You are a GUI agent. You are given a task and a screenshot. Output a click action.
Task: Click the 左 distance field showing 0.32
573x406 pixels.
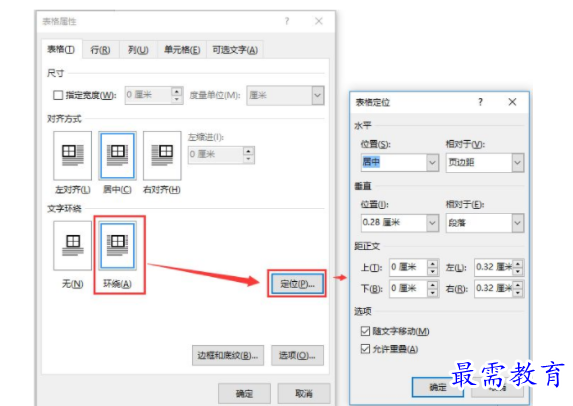pos(493,267)
